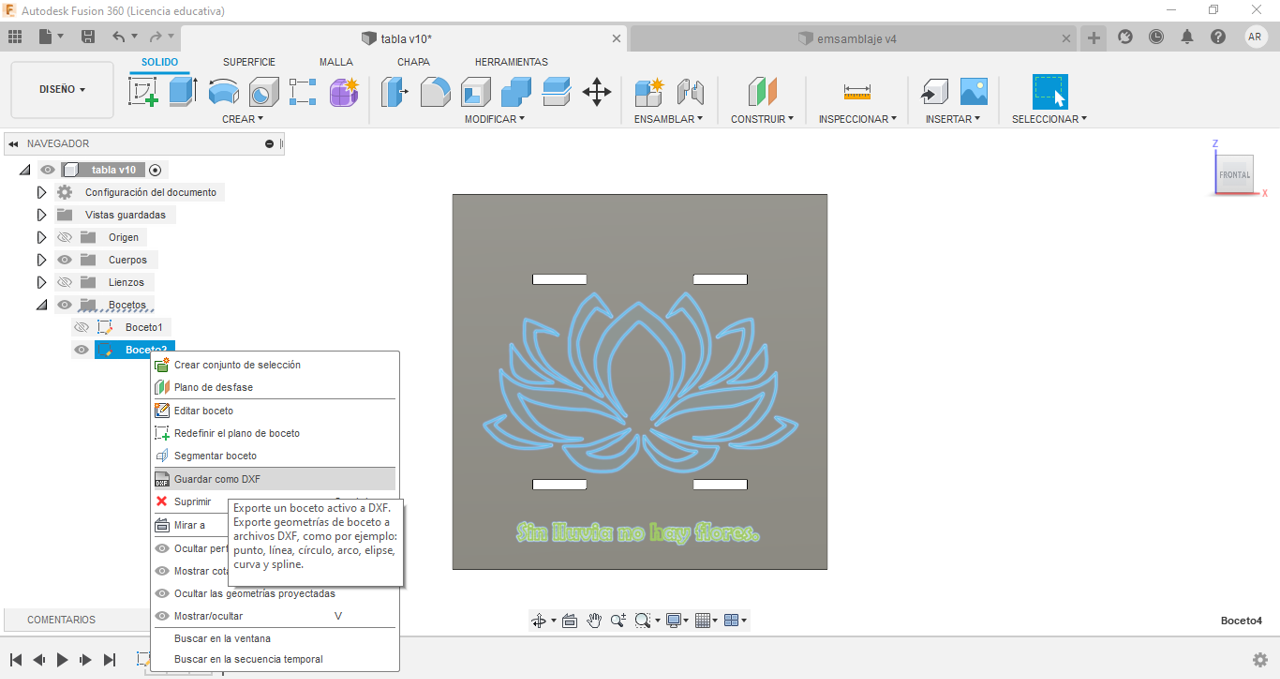Screen dimensions: 1280x679
Task: Toggle visibility of Origen folder
Action: [x=65, y=237]
